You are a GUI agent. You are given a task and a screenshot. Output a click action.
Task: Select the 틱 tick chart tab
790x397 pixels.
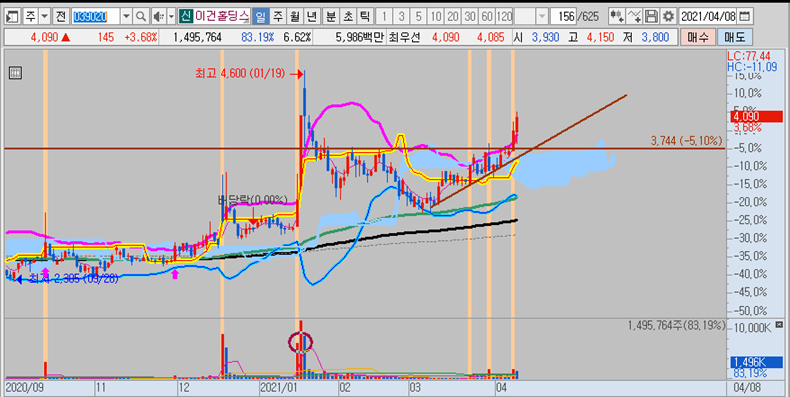tap(364, 17)
